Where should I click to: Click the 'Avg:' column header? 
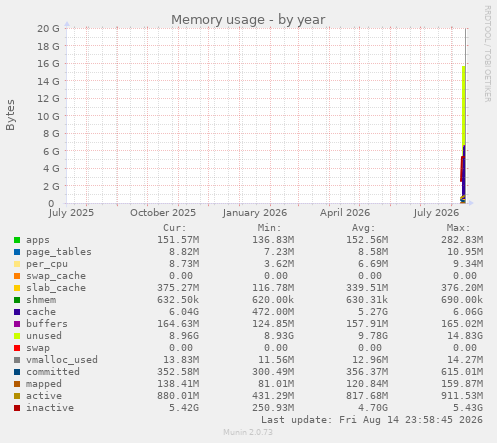point(364,228)
